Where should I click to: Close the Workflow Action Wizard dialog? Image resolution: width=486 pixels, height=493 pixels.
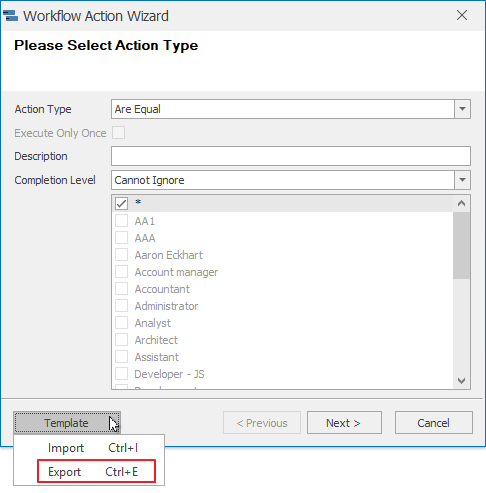click(462, 15)
